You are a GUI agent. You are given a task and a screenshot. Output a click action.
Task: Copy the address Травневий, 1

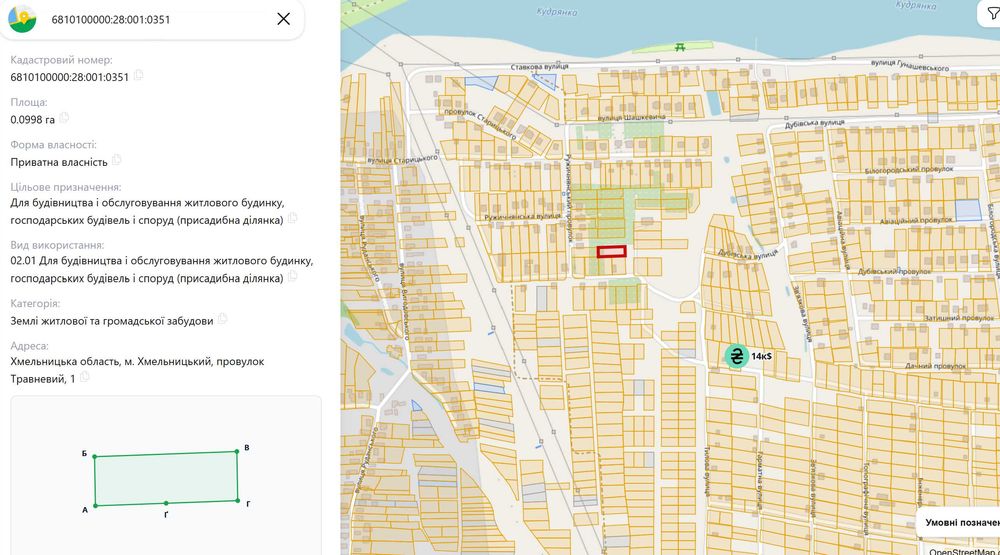[84, 377]
